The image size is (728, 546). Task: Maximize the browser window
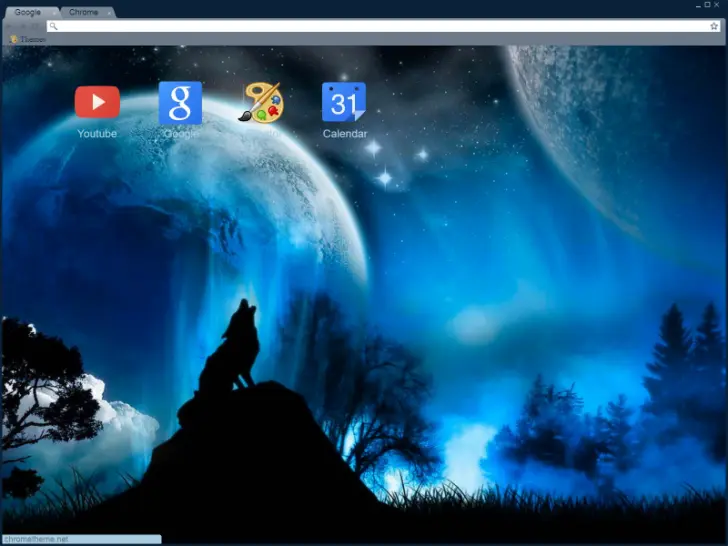tap(707, 5)
